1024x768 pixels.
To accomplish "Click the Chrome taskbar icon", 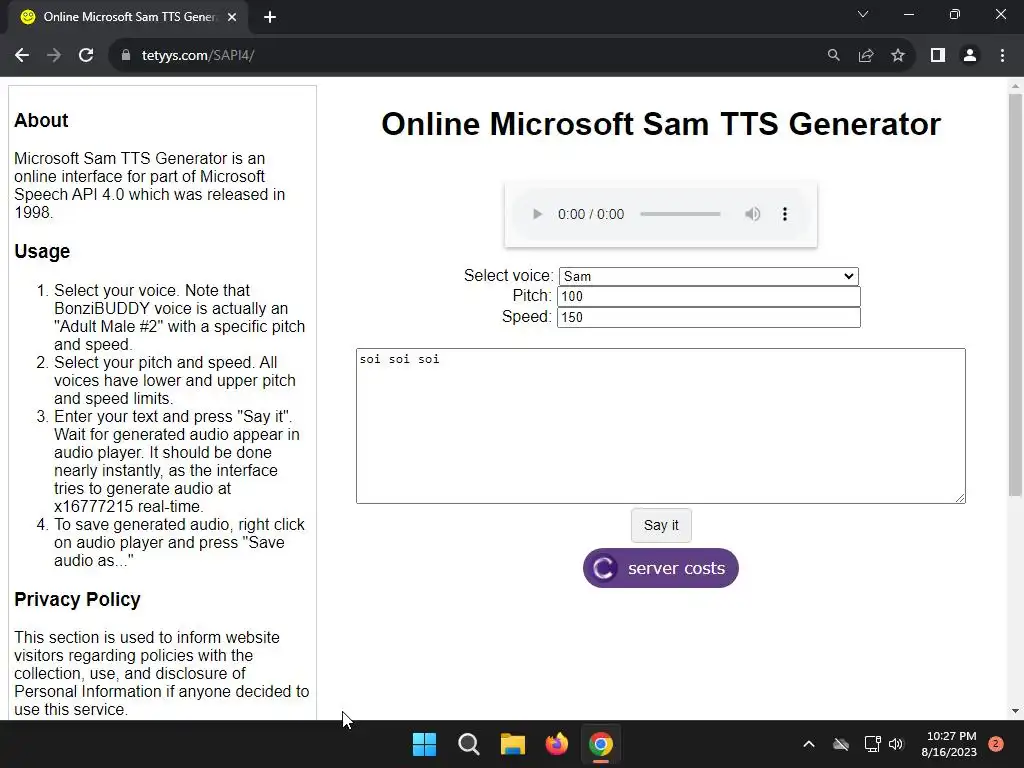I will (601, 744).
